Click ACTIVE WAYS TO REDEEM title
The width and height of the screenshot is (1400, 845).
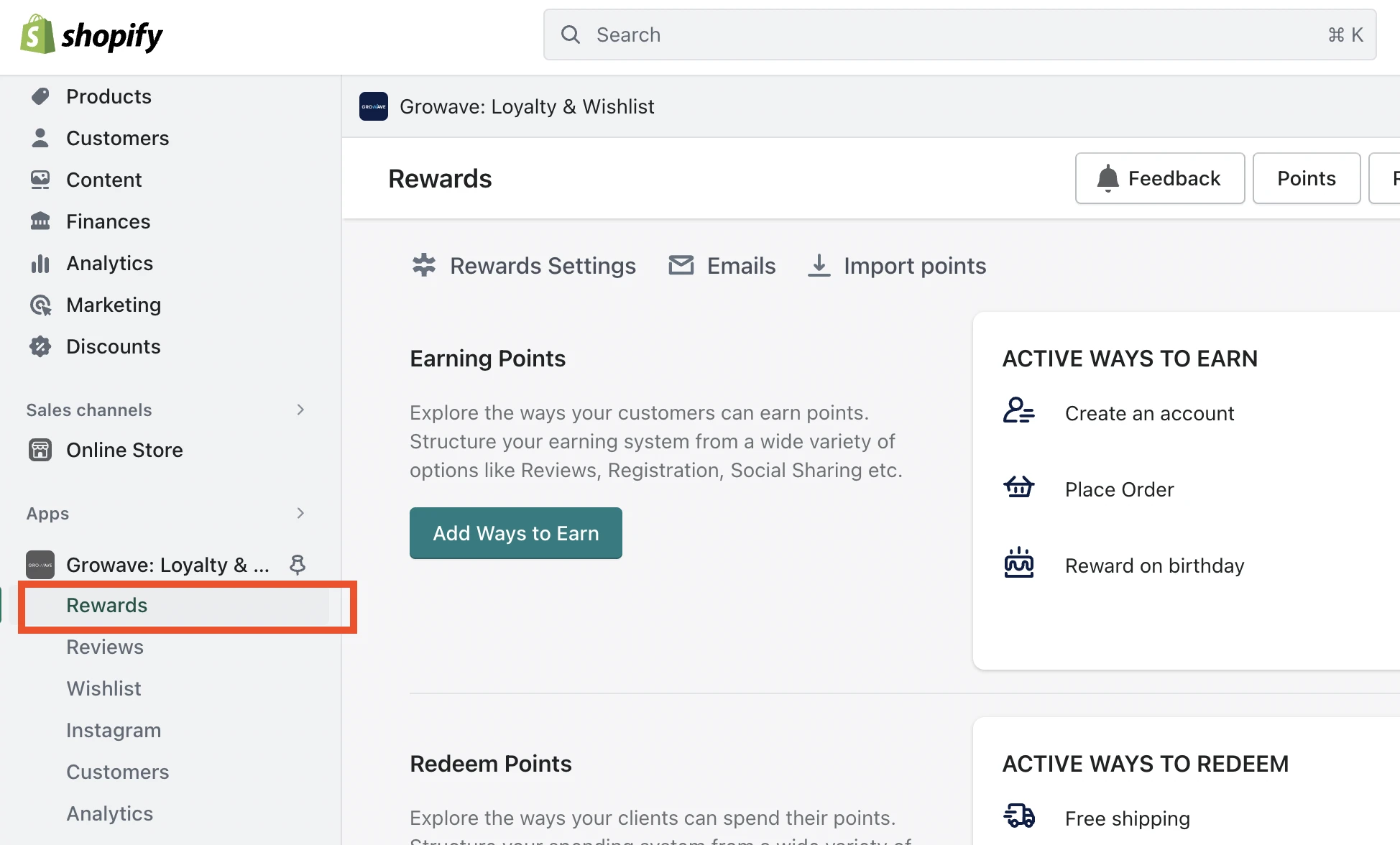1146,763
